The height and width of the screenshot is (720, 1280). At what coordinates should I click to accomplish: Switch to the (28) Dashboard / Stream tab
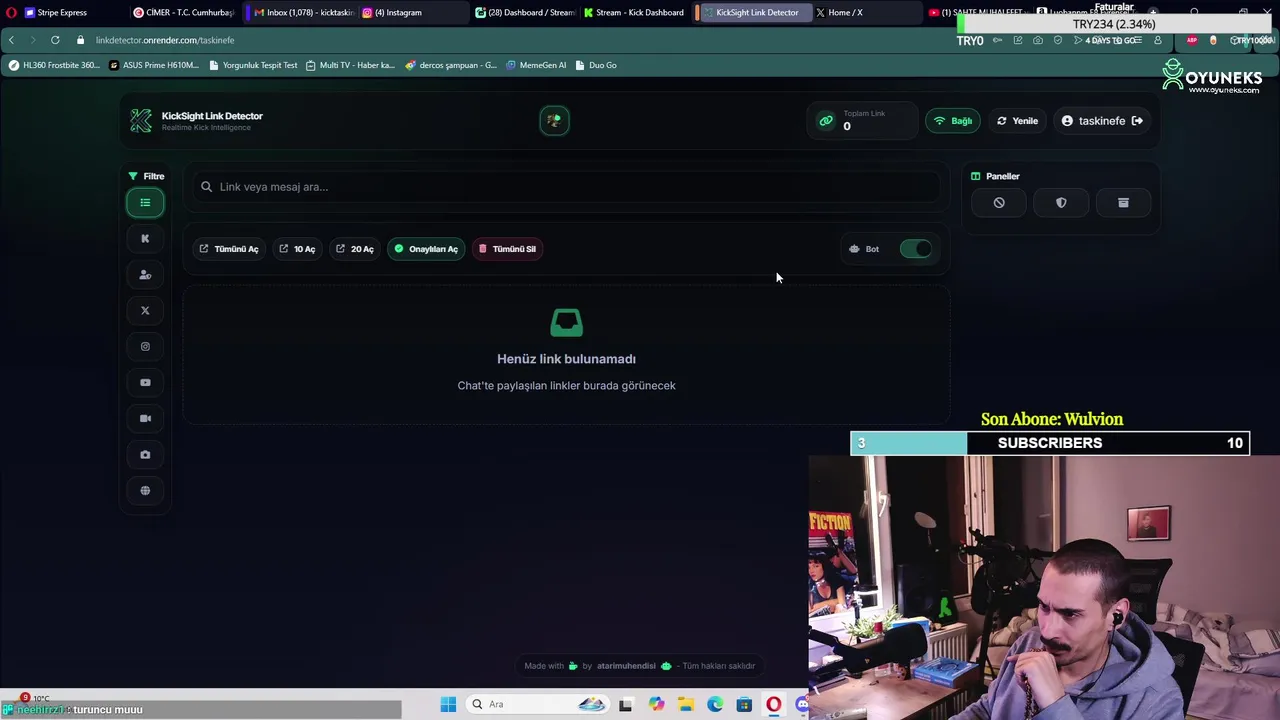525,12
